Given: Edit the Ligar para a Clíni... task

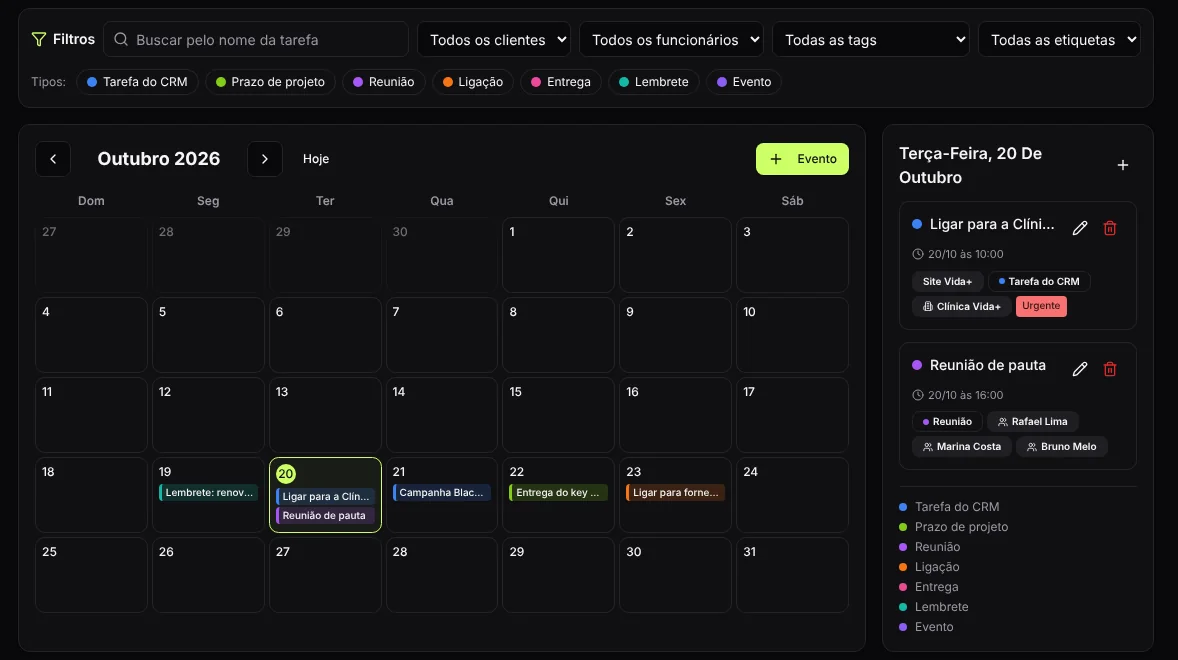Looking at the screenshot, I should (1080, 228).
